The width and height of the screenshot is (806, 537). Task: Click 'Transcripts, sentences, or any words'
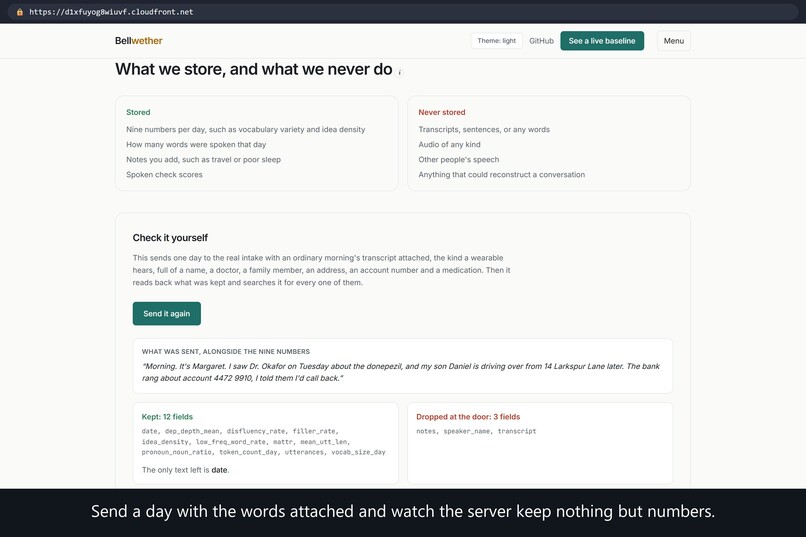coord(484,129)
